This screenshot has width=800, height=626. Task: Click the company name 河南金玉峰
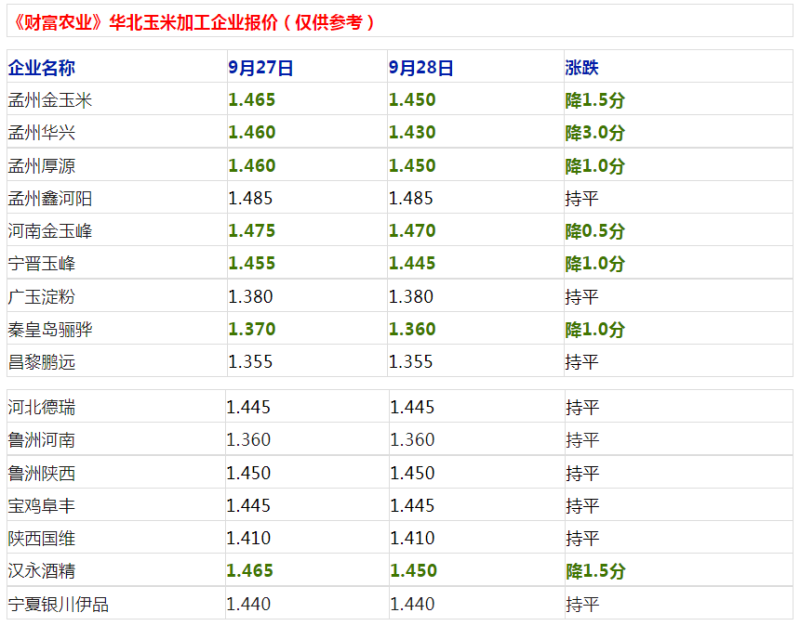(x=50, y=231)
